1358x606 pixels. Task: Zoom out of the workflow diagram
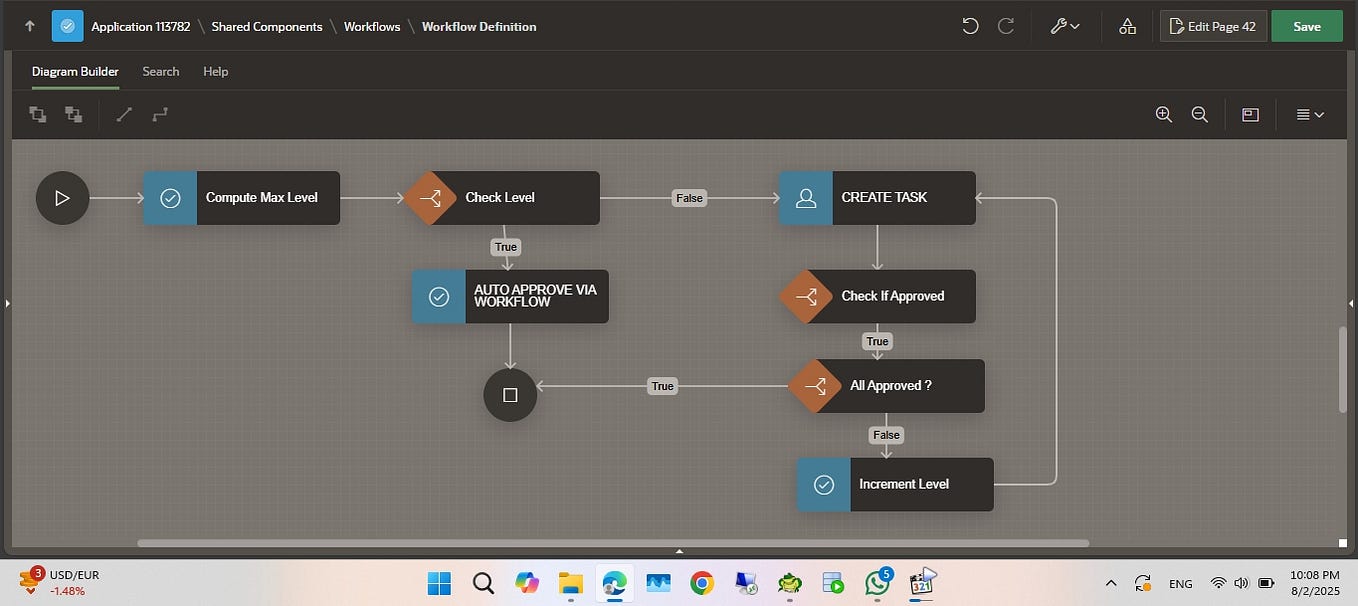click(1200, 114)
